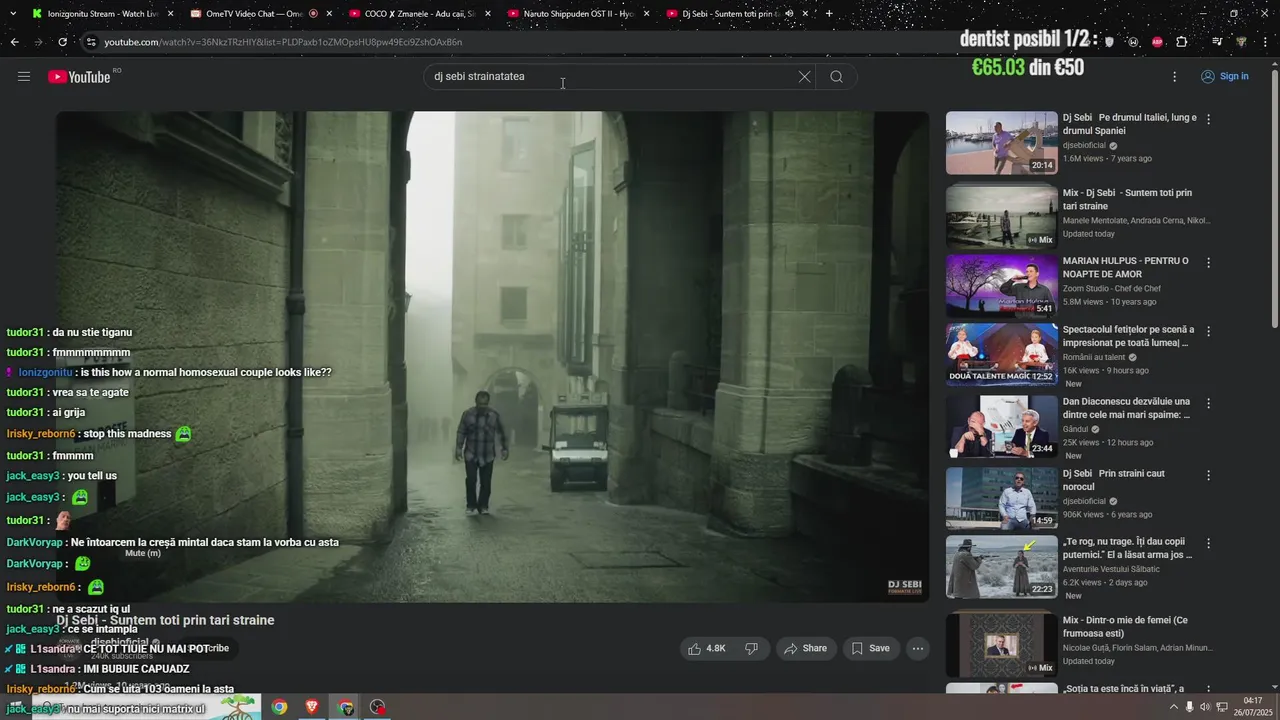
Task: Click the Share button under the video
Action: point(806,648)
